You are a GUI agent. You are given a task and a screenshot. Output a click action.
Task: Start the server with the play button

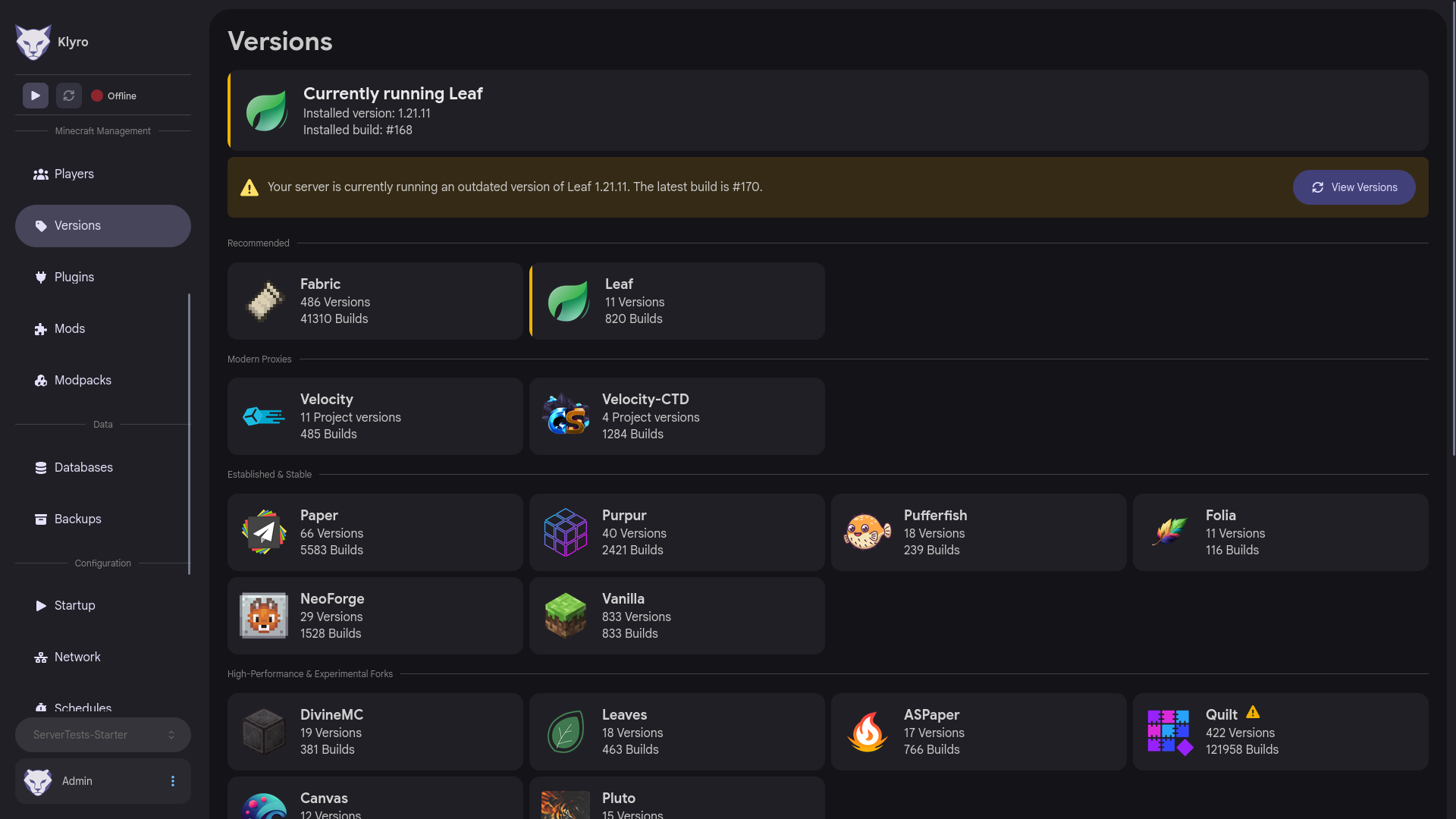[35, 96]
